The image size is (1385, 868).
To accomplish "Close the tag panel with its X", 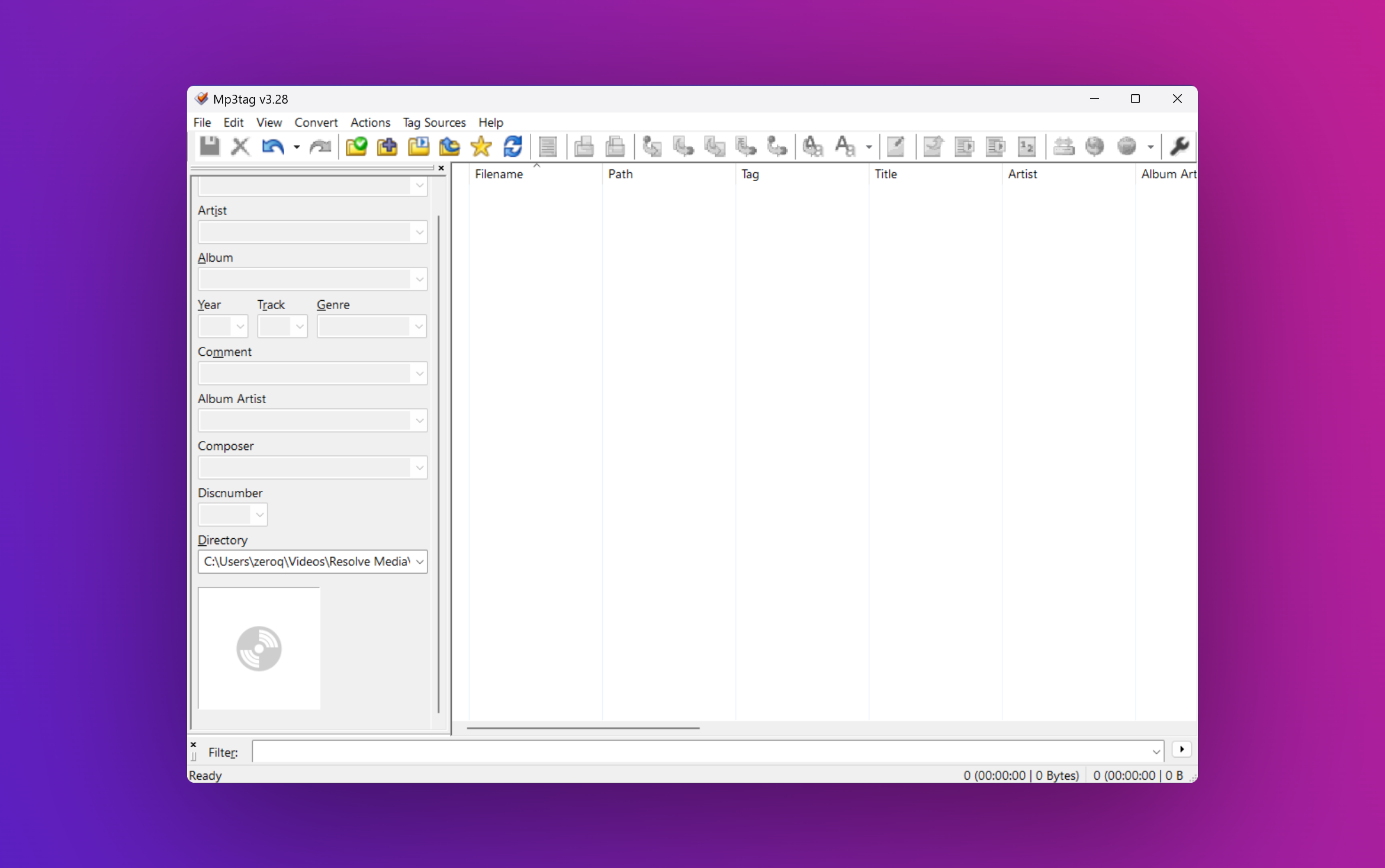I will click(x=441, y=168).
